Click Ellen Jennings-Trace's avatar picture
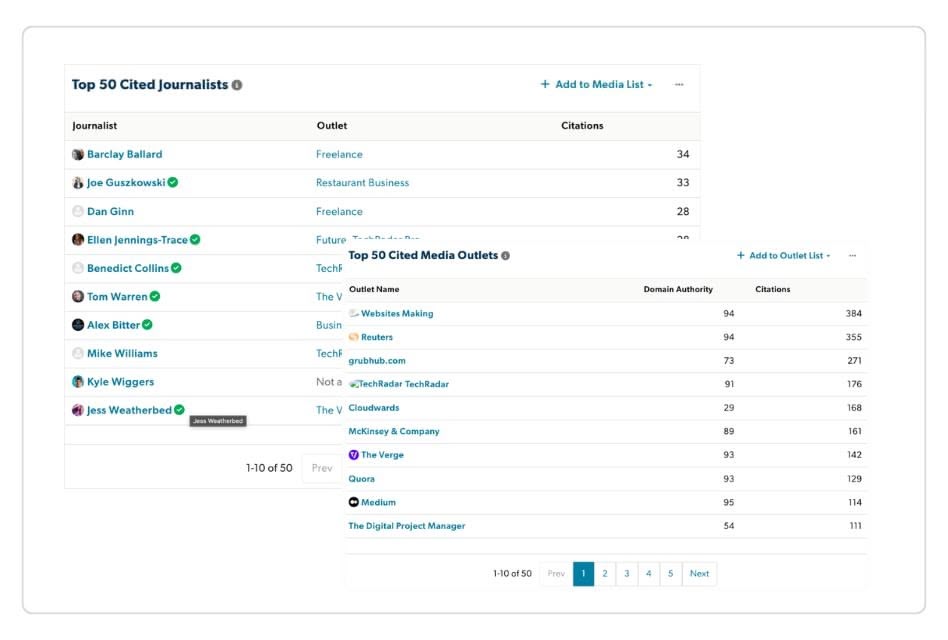 pyautogui.click(x=78, y=240)
